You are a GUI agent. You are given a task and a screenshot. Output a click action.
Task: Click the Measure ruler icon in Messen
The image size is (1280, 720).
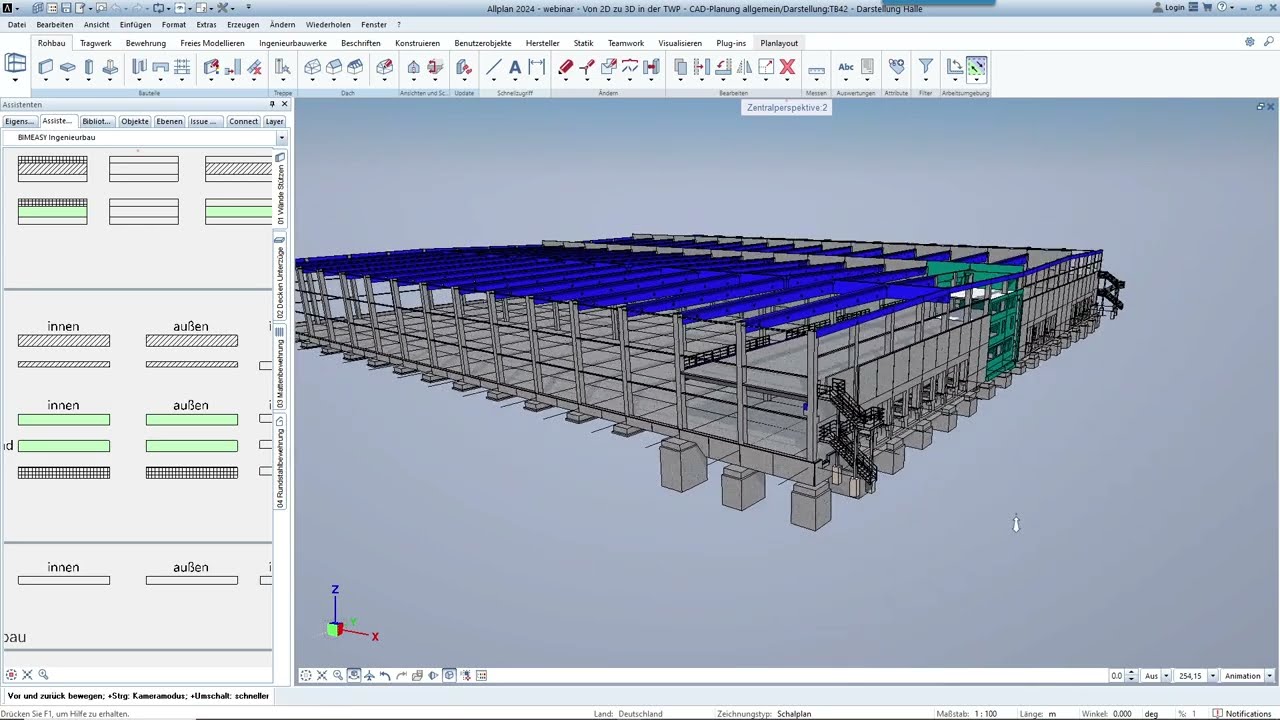click(816, 70)
